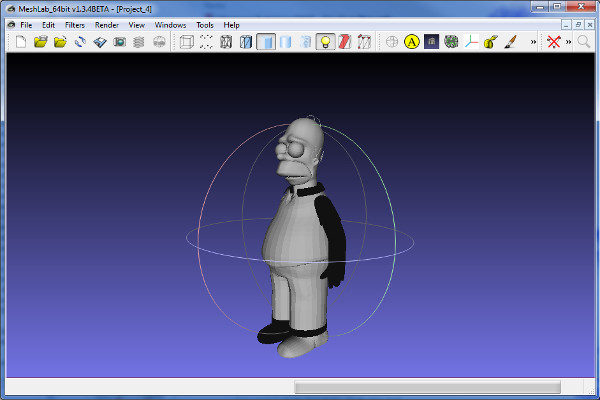Select the measuring tape tool

tap(490, 42)
